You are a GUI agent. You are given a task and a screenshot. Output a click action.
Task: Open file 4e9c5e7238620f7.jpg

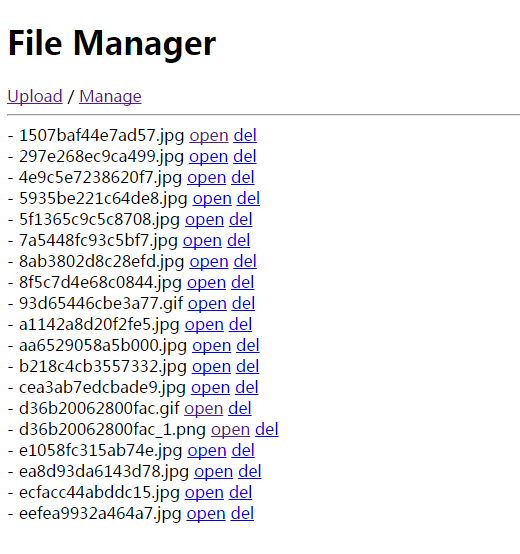[207, 178]
